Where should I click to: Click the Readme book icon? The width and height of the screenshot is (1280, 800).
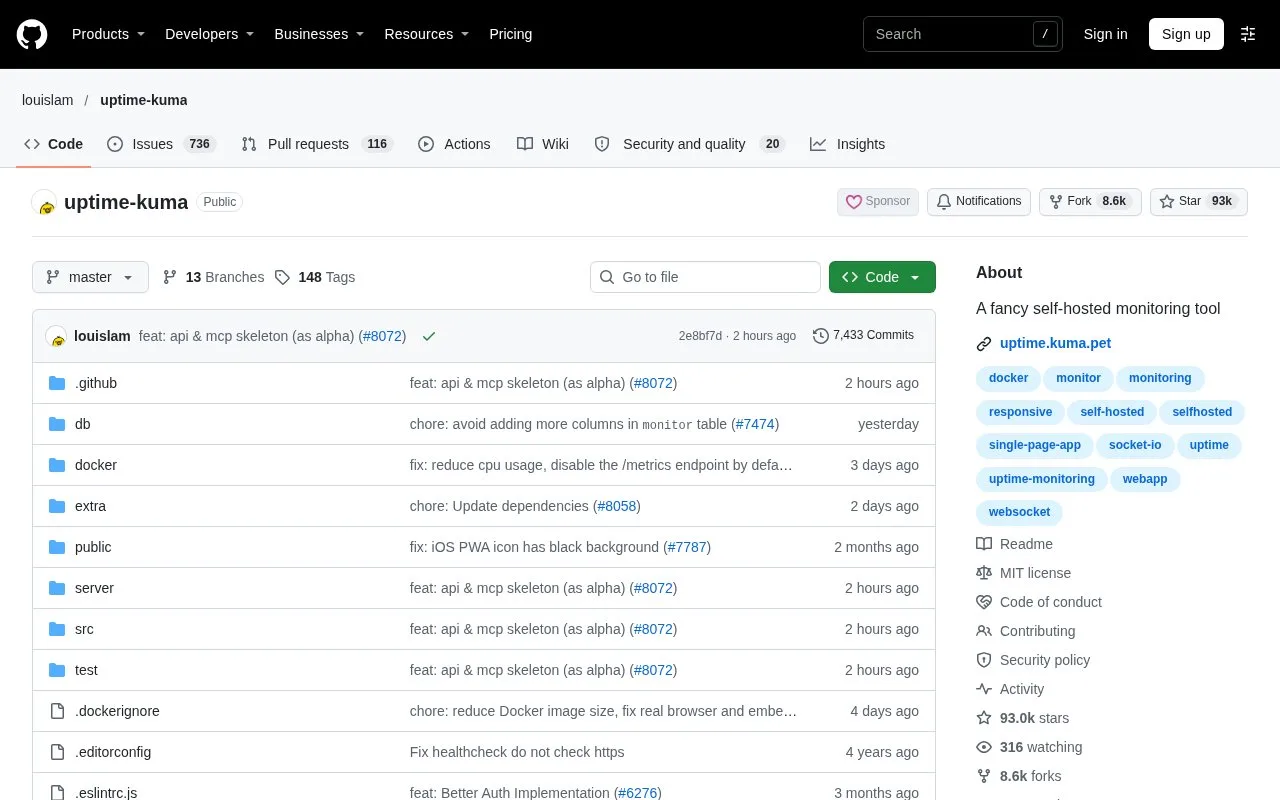tap(984, 544)
